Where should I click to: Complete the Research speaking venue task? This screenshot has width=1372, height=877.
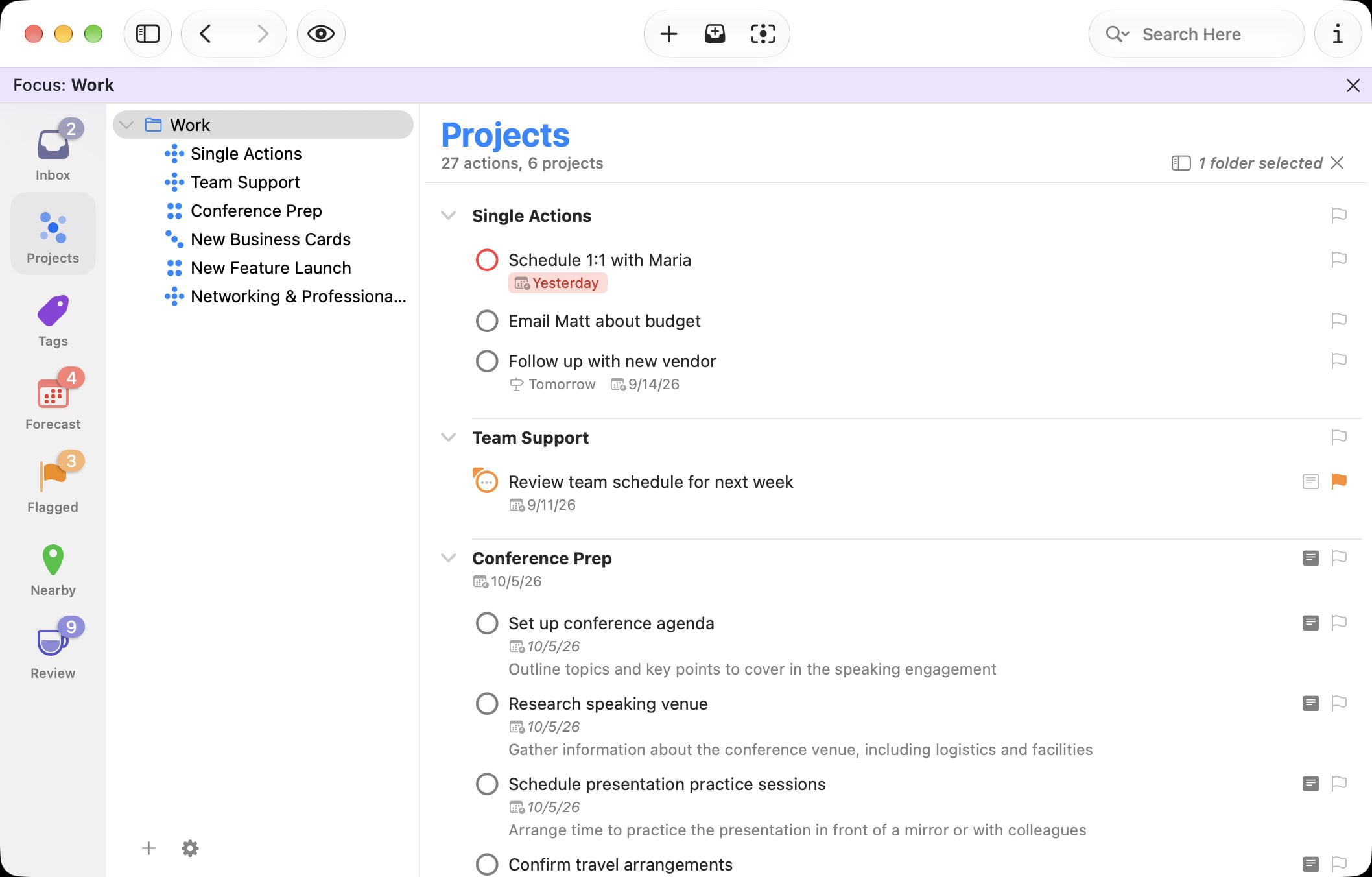487,704
